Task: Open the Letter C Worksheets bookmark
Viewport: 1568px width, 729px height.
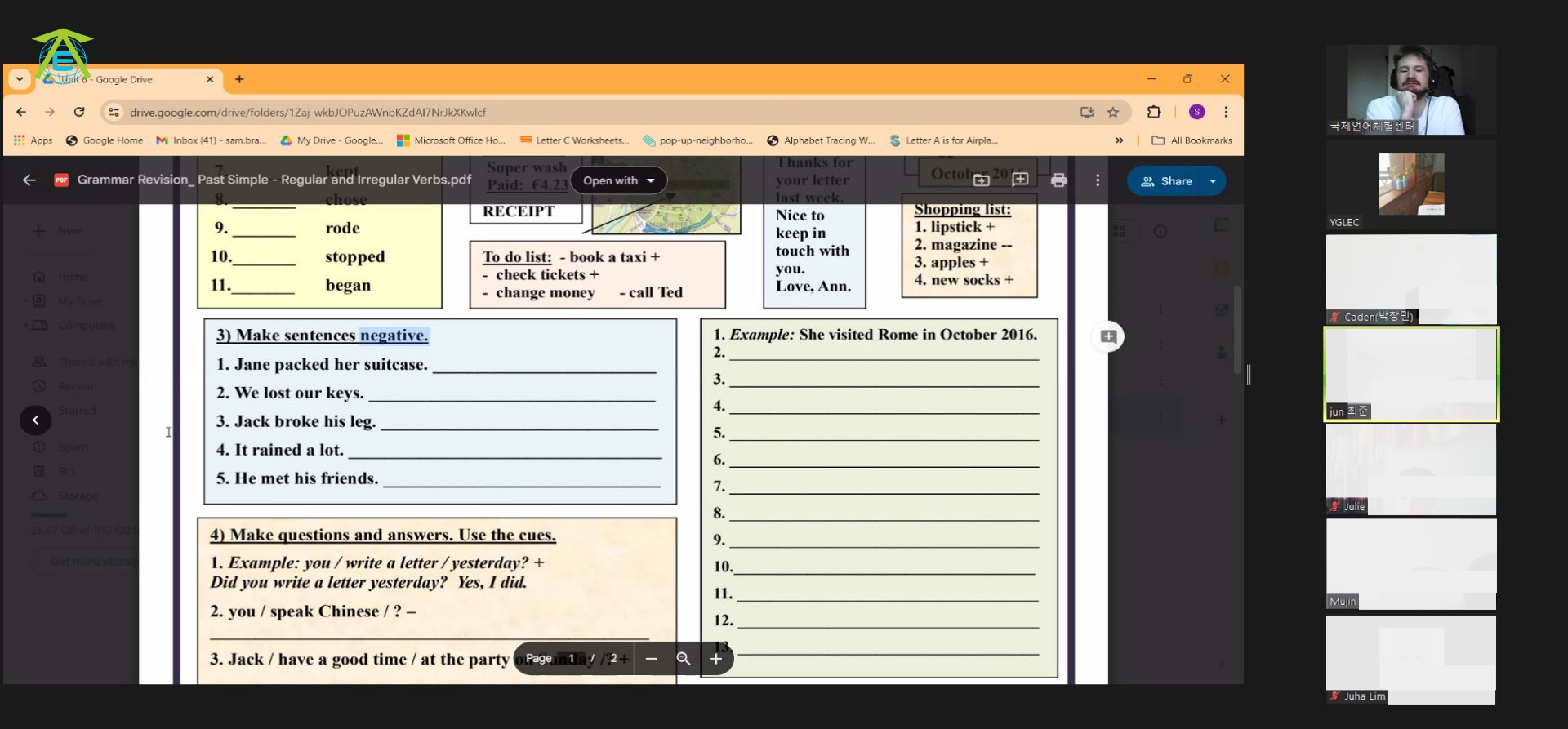Action: pos(575,140)
